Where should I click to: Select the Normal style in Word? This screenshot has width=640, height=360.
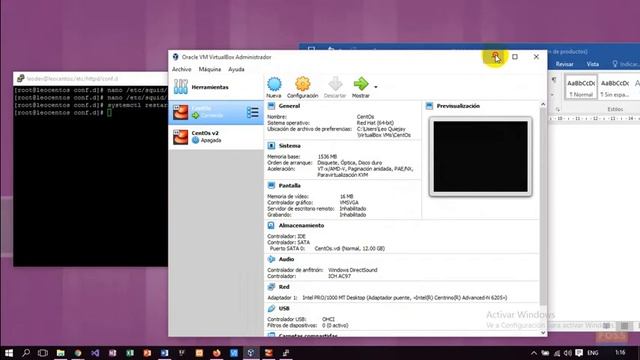581,87
